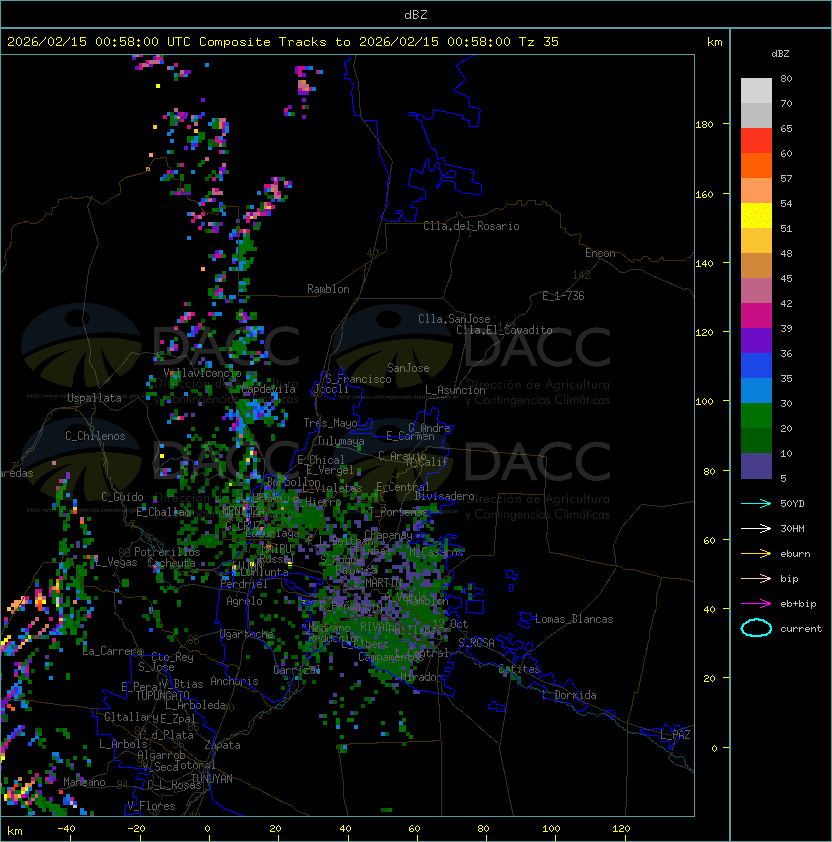Click the 'Potrerillos' map label
The image size is (832, 842).
pyautogui.click(x=167, y=552)
